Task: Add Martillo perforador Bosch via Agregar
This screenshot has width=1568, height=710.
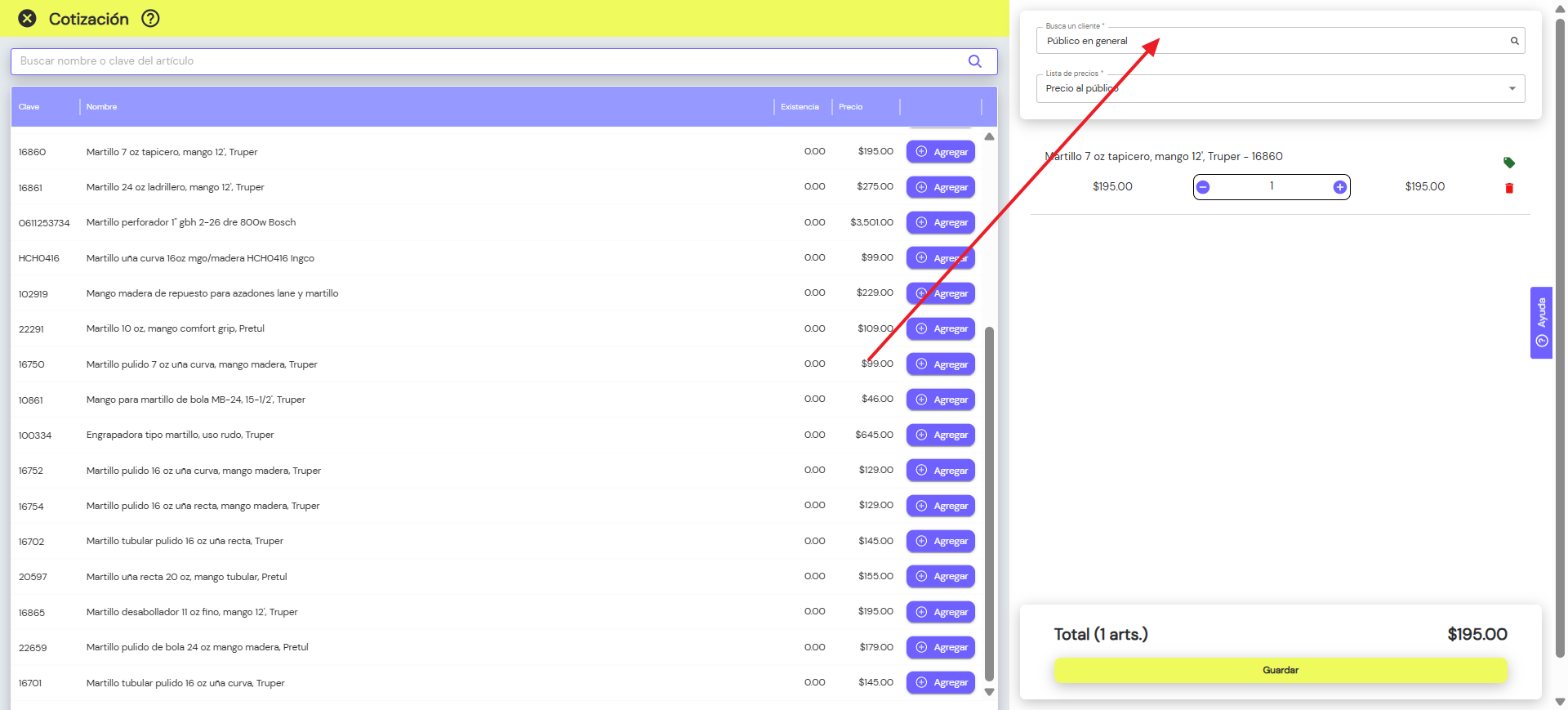Action: 941,222
